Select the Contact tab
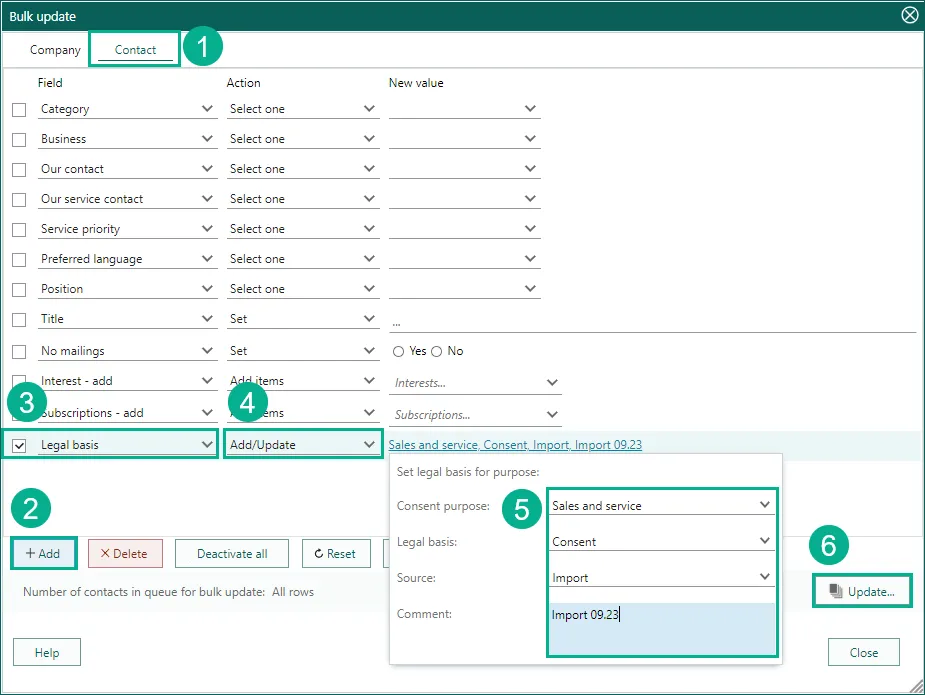The width and height of the screenshot is (925, 695). (x=135, y=50)
